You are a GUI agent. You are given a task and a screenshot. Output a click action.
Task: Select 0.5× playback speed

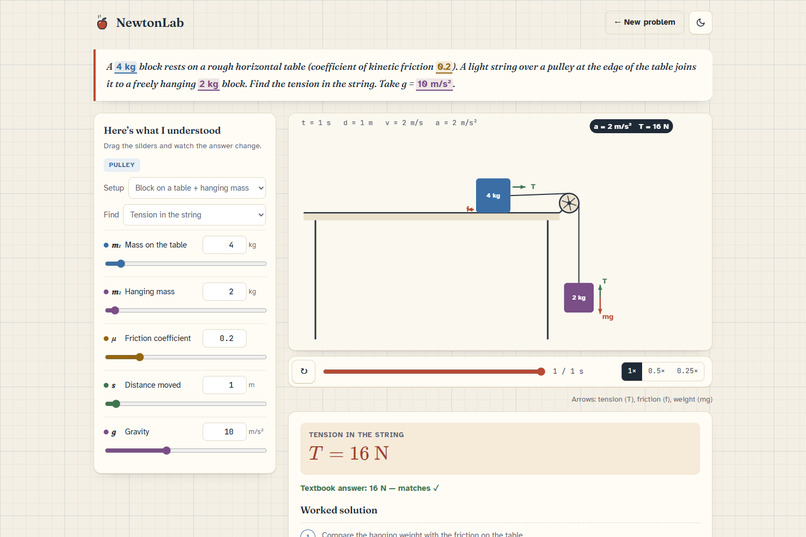point(656,371)
